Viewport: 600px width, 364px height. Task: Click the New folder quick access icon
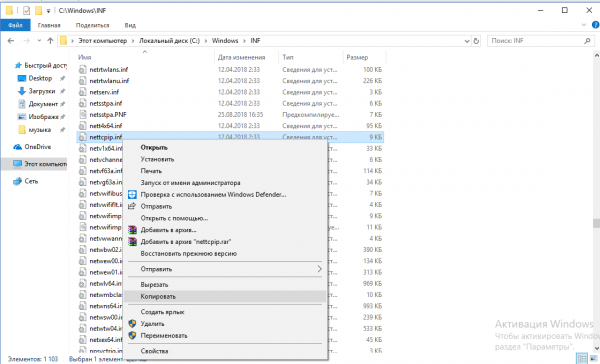pos(38,10)
